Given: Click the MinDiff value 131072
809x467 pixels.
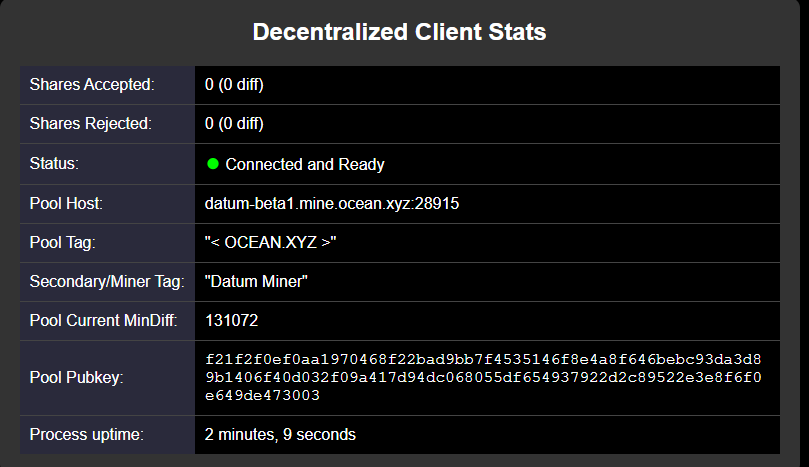Looking at the screenshot, I should coord(232,321).
